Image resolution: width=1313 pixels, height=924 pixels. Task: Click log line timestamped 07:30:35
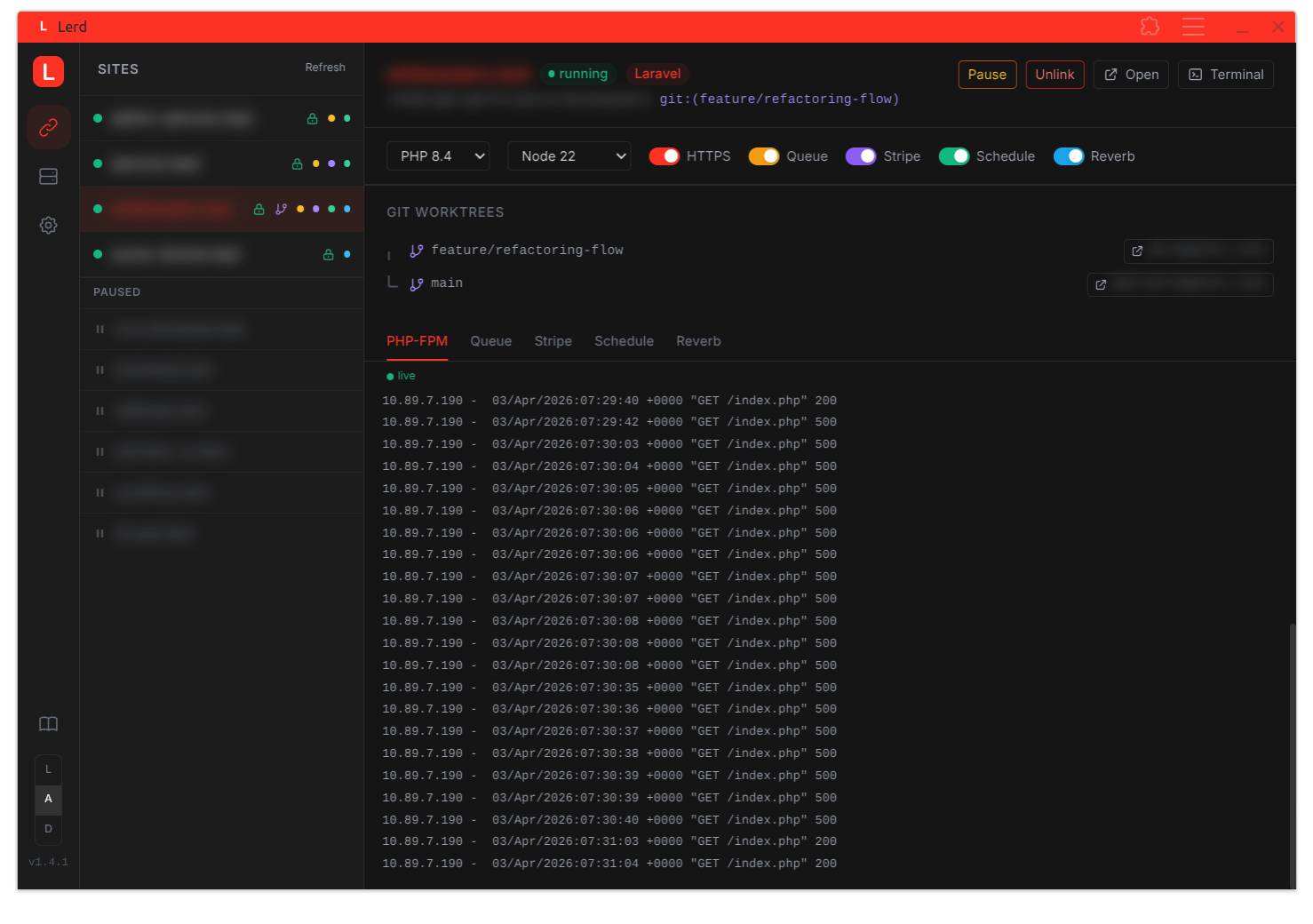pyautogui.click(x=609, y=688)
